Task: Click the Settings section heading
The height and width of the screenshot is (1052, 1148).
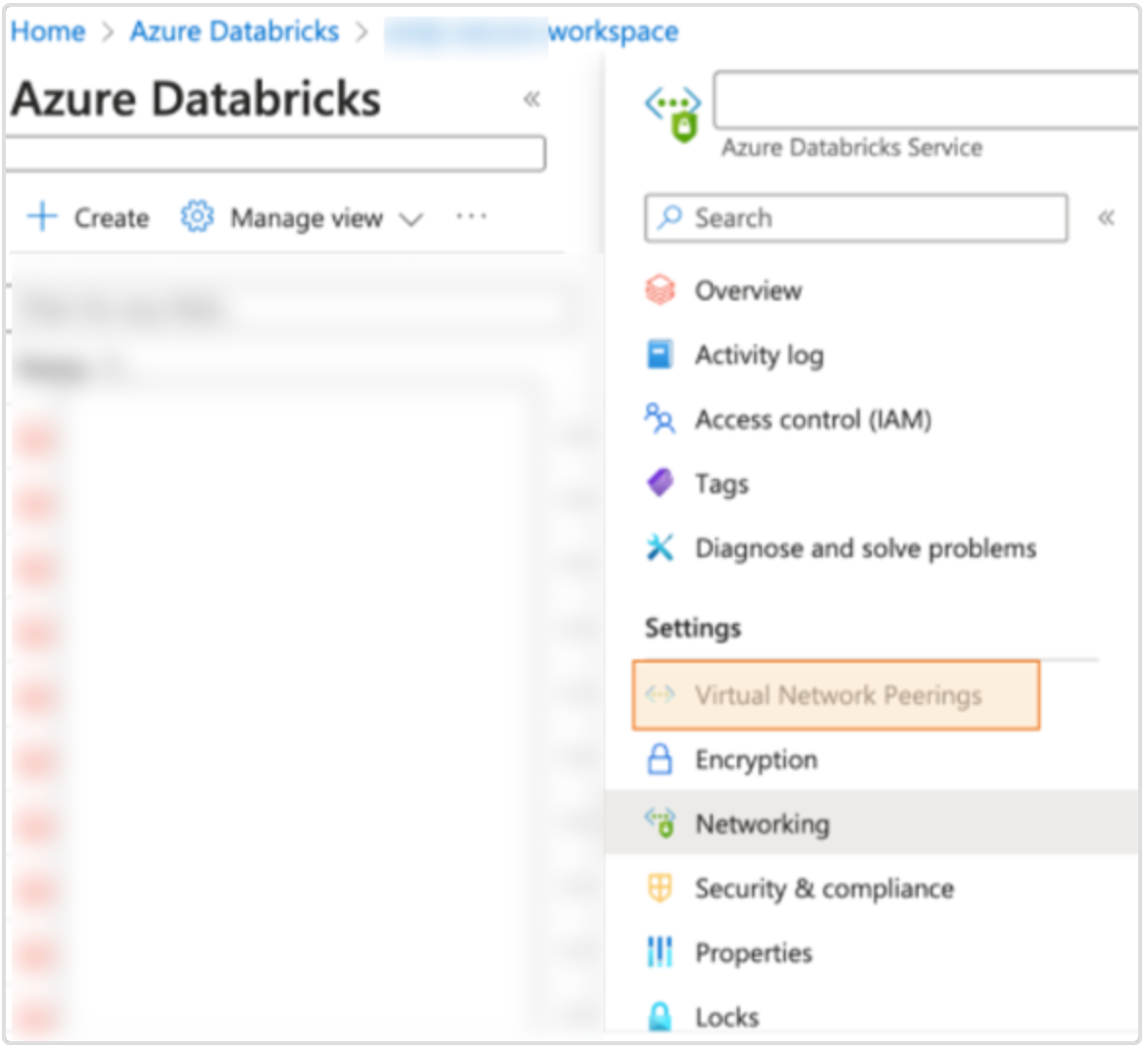Action: (x=693, y=628)
